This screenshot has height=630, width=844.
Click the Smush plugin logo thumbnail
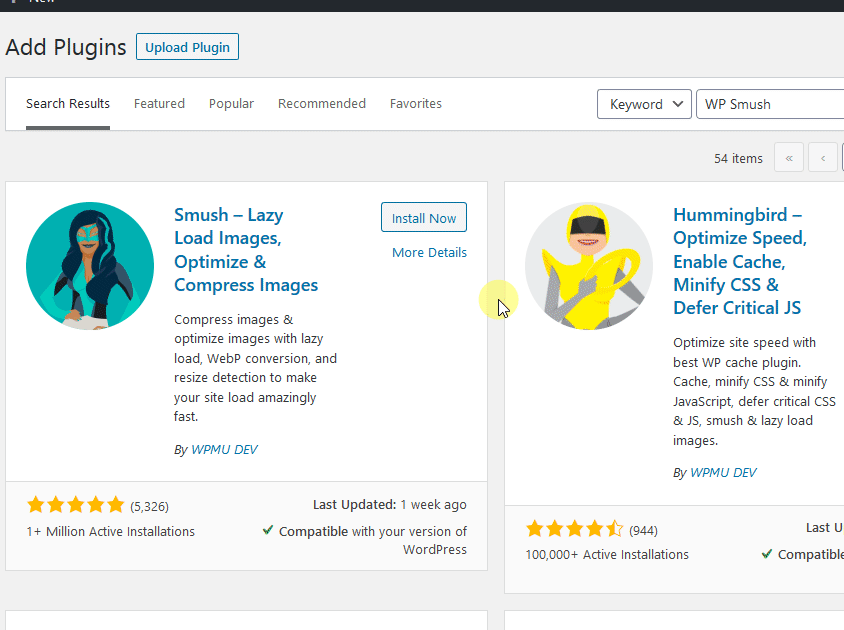90,265
